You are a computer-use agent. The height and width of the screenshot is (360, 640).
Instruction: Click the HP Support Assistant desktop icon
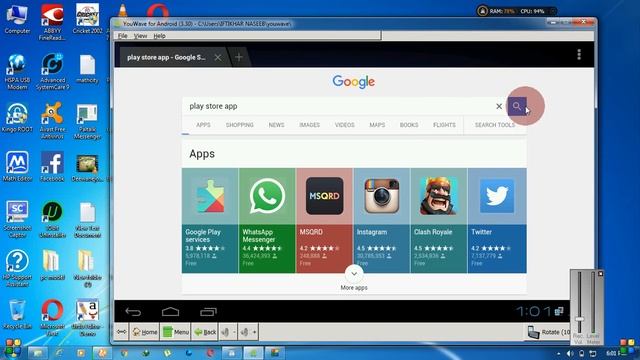pyautogui.click(x=17, y=269)
